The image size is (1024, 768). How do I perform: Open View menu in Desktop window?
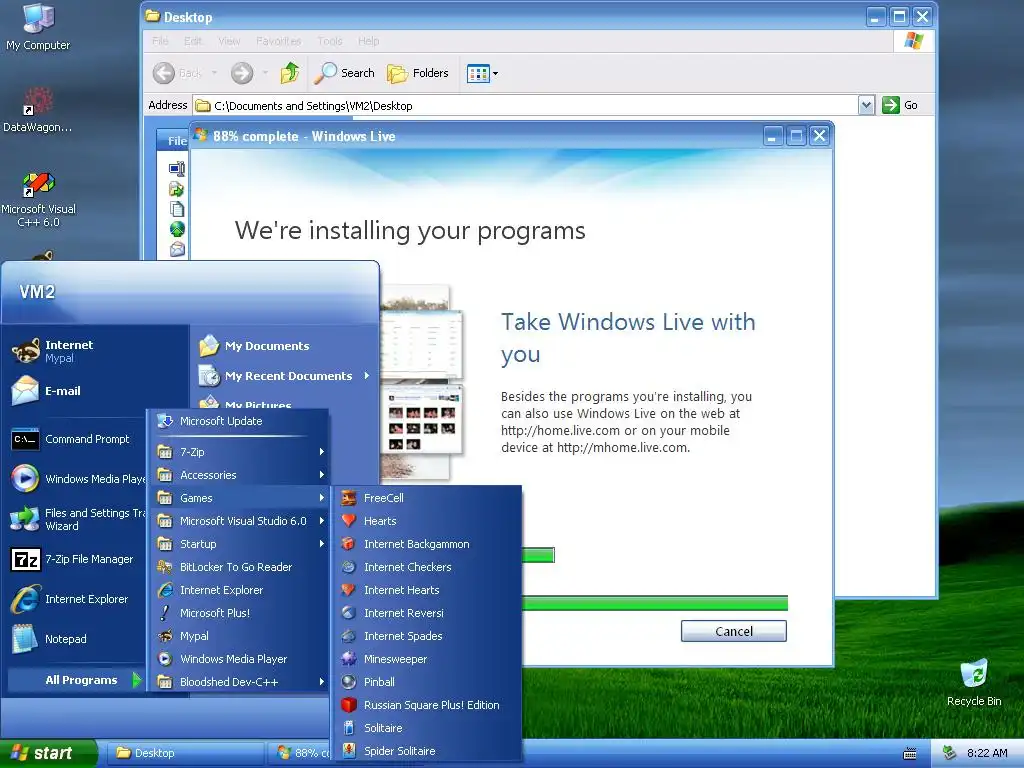click(229, 41)
